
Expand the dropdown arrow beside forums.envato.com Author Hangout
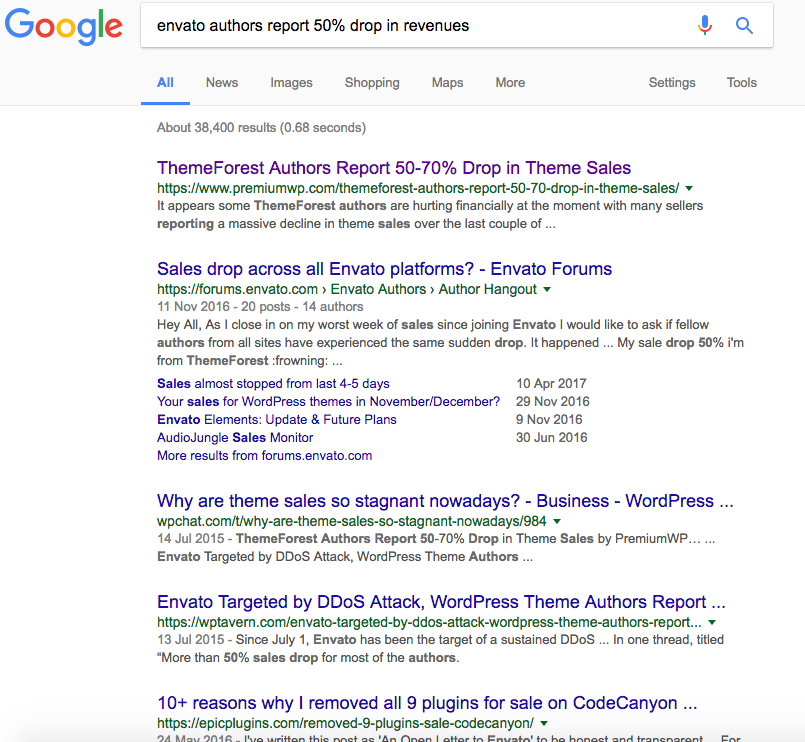point(547,290)
